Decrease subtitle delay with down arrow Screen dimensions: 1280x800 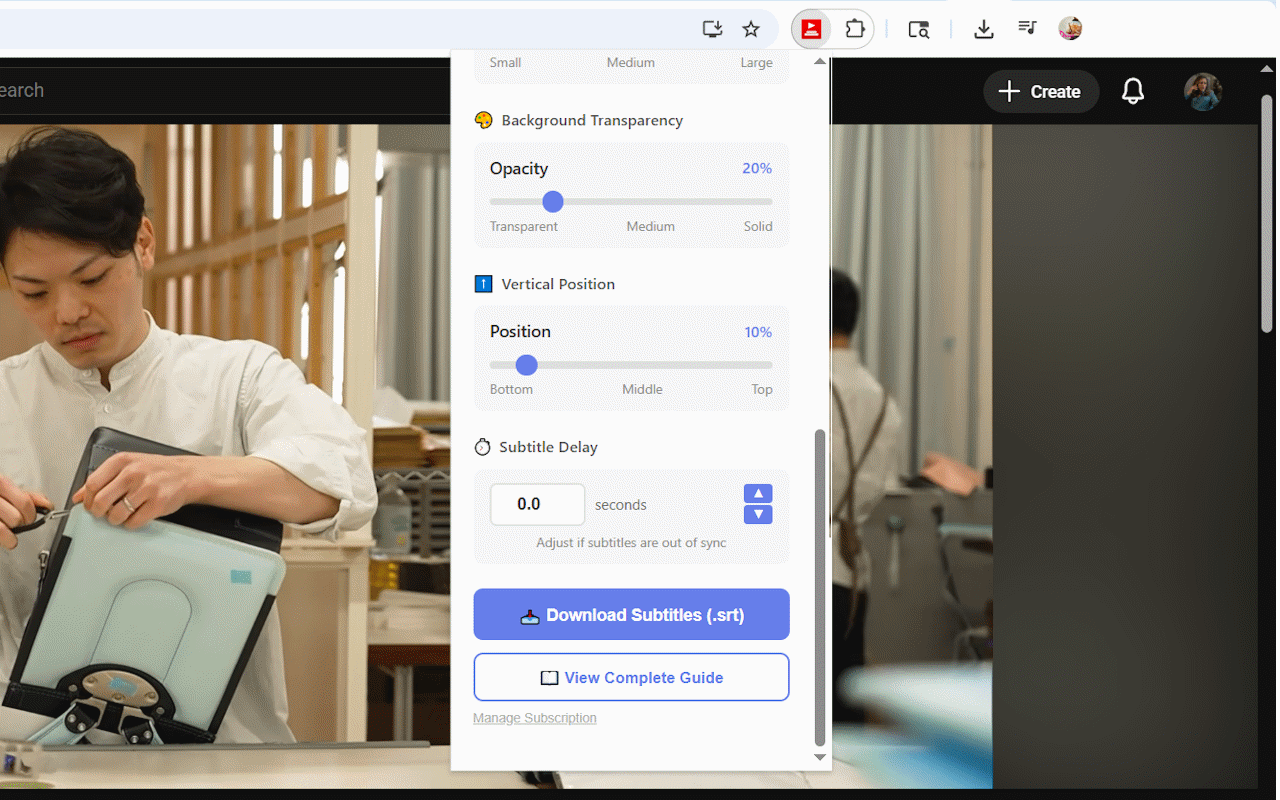click(x=758, y=515)
